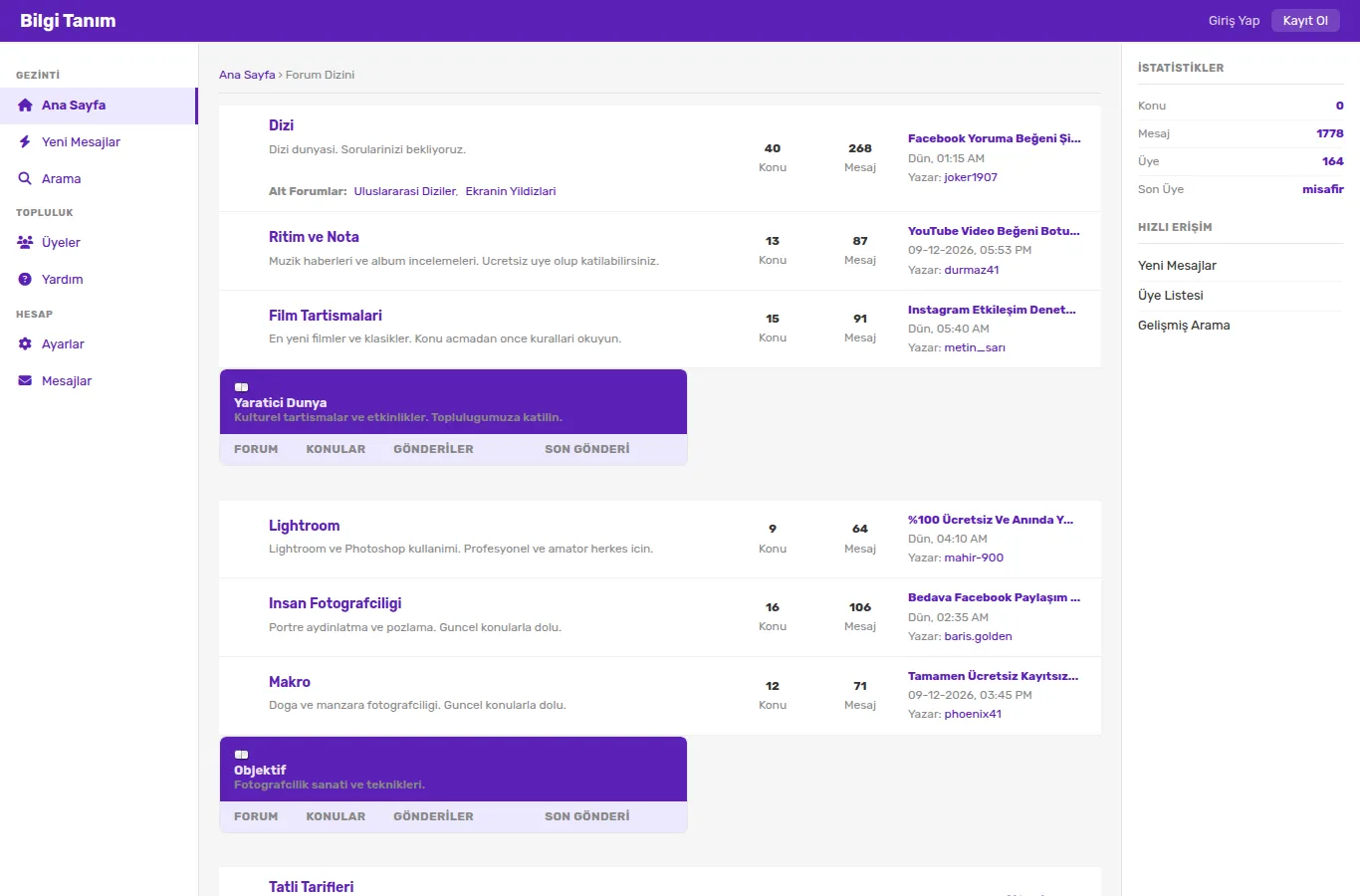The image size is (1360, 896).
Task: Open the Lightroom forum
Action: point(304,526)
